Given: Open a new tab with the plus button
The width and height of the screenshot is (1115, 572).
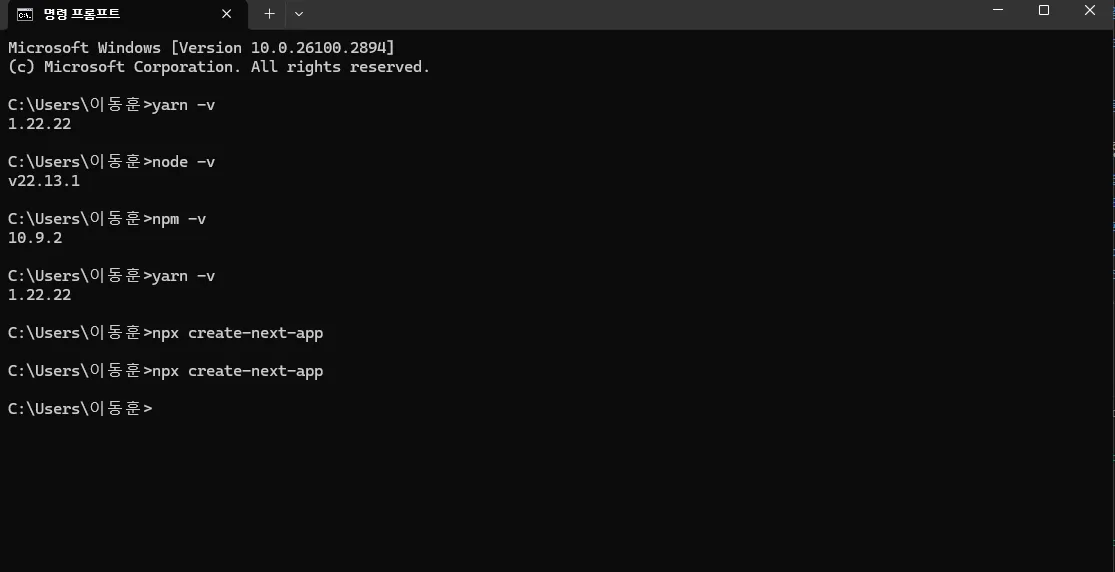Looking at the screenshot, I should [269, 14].
